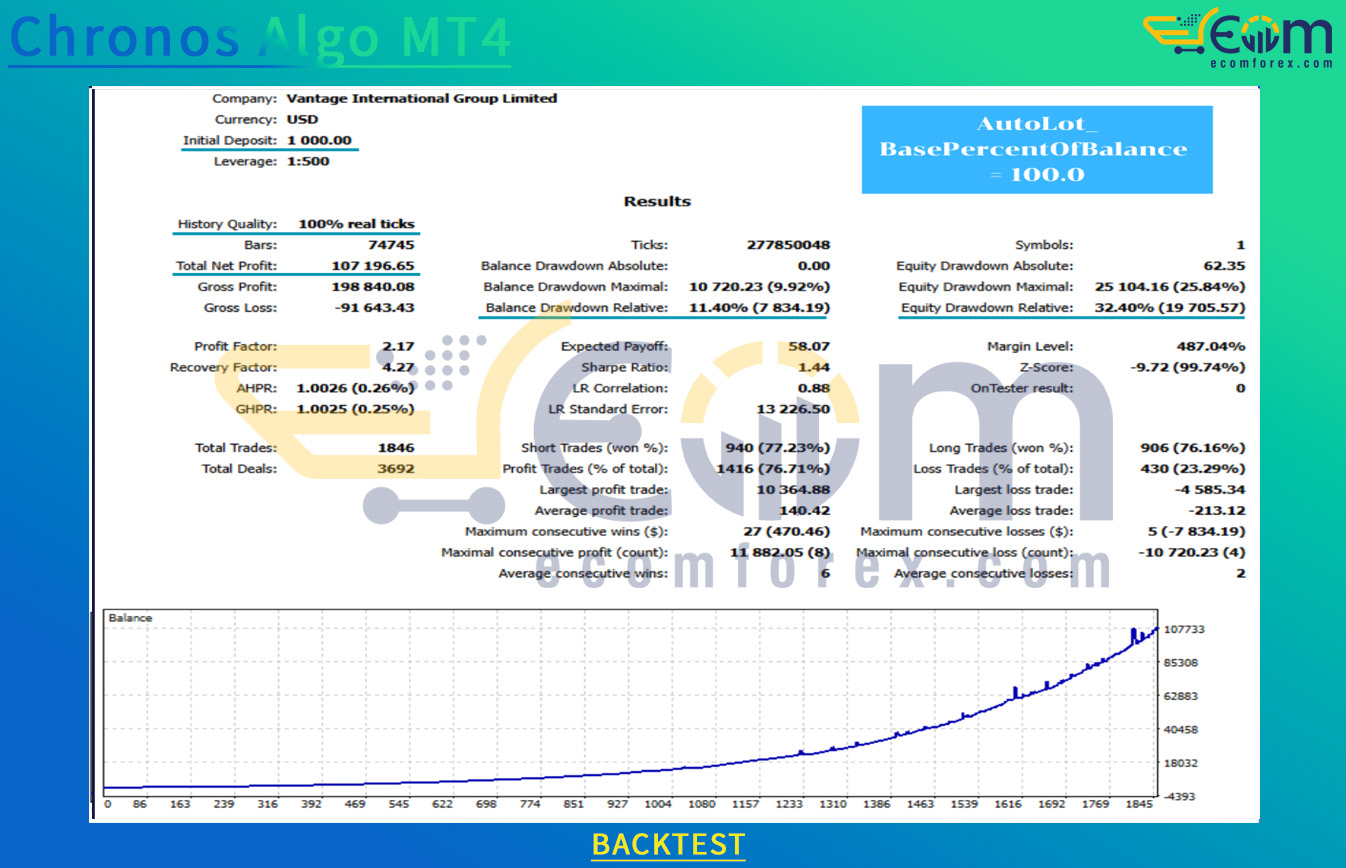Click the Ticks value 277850048
Viewport: 1346px width, 868px height.
pos(788,245)
